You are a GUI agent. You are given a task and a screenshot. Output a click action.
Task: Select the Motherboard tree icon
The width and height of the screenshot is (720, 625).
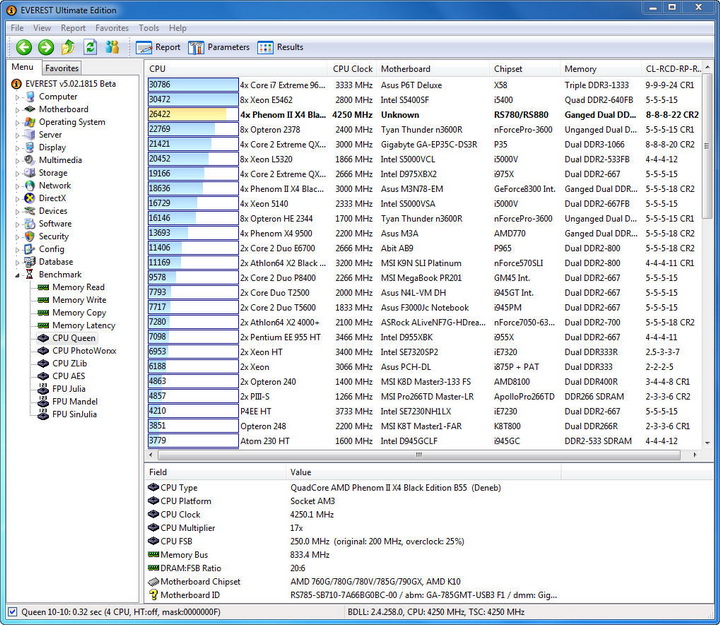(30, 109)
